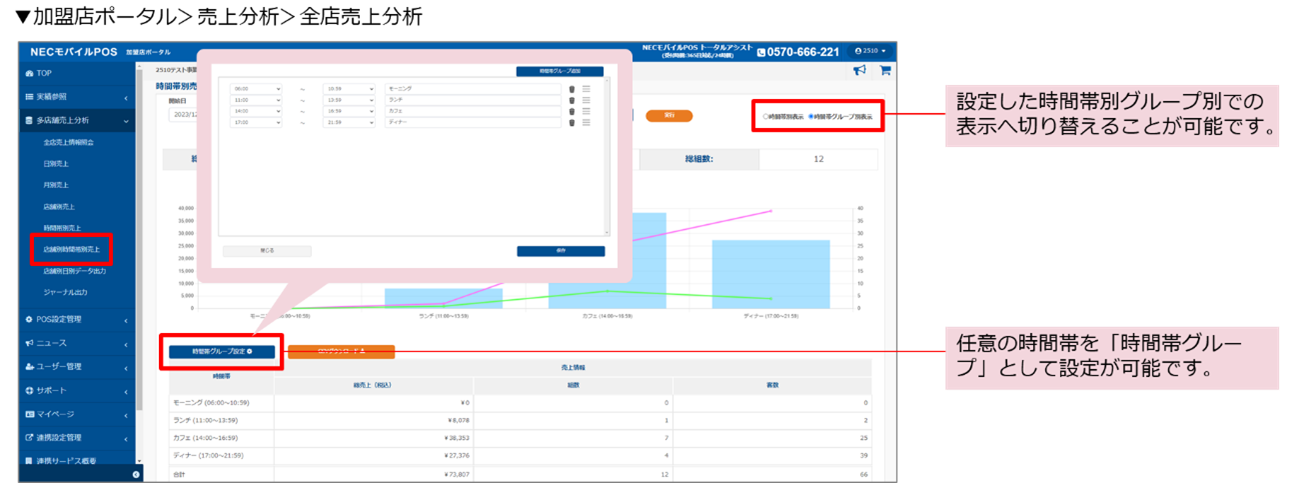Image resolution: width=1299 pixels, height=483 pixels.
Task: Click the 総売上(税込) column header
Action: tap(373, 383)
